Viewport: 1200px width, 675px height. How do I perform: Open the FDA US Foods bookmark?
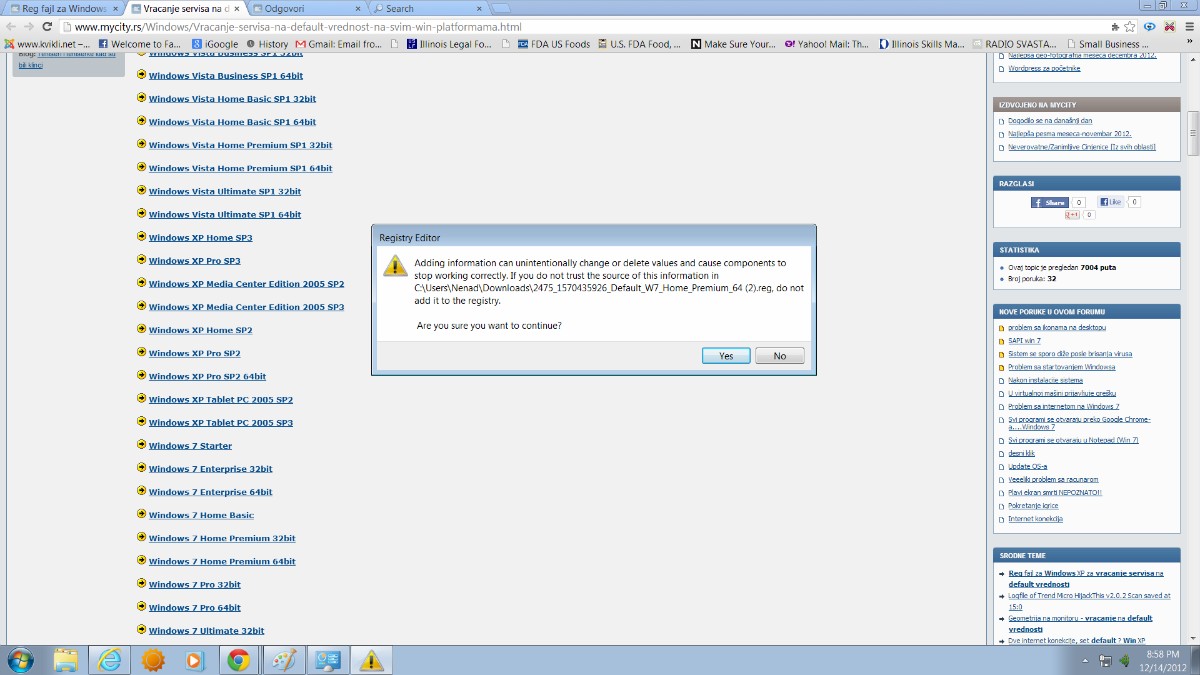(x=553, y=44)
